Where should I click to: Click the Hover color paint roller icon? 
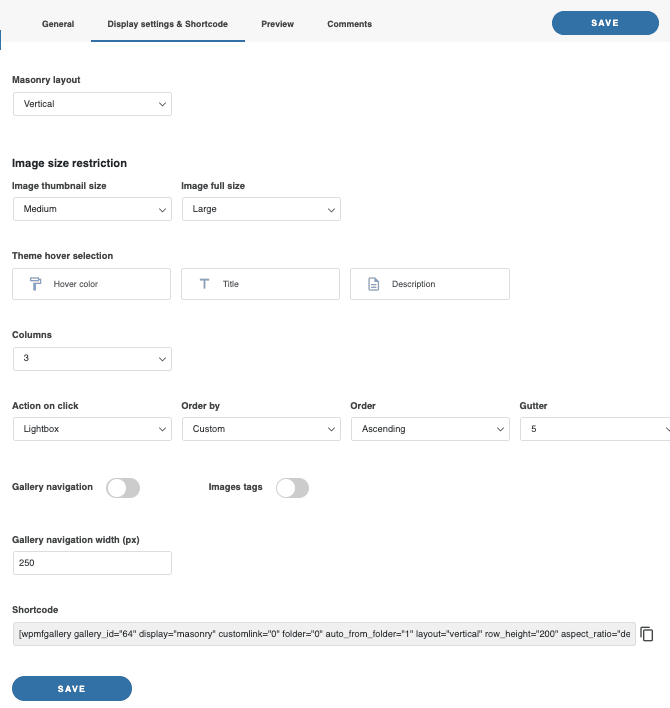pos(35,284)
